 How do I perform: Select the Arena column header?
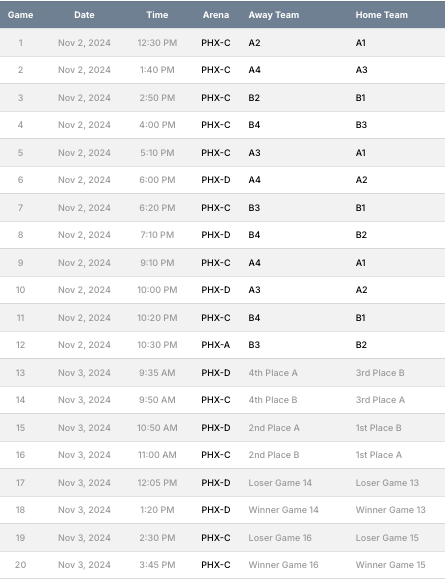[216, 15]
